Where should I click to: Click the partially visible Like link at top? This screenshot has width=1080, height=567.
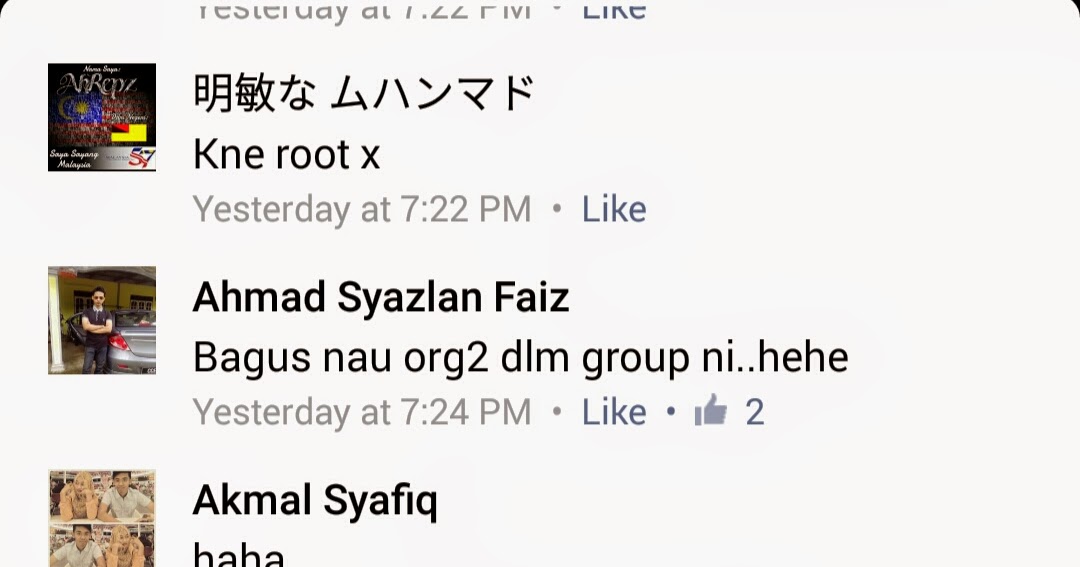pos(614,10)
